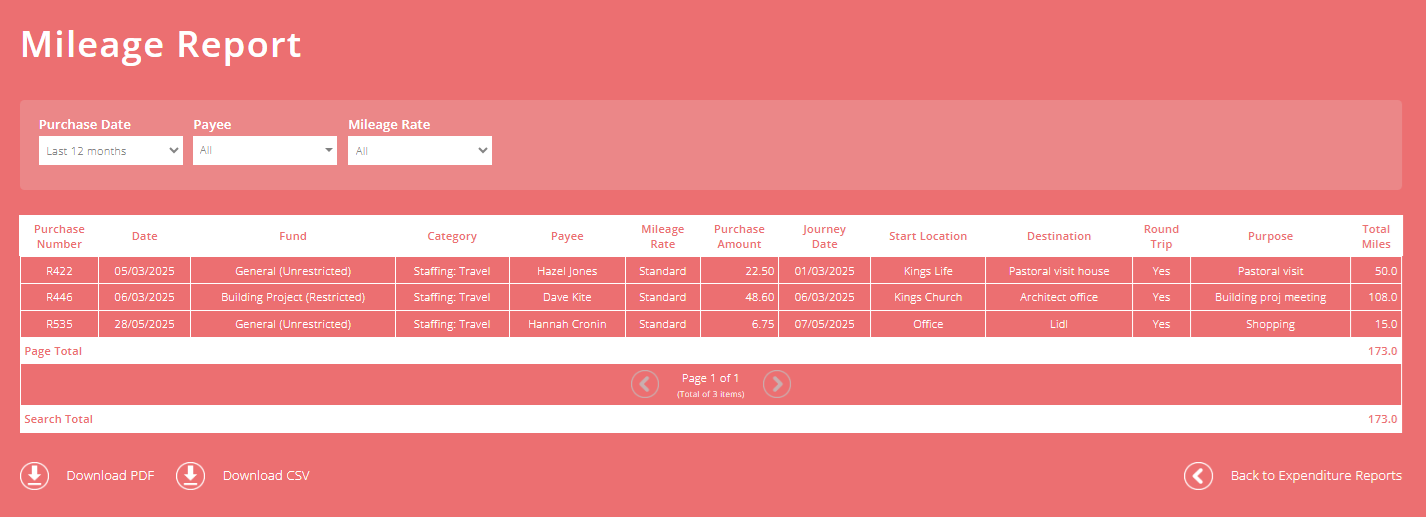Select purchase number R422
Viewport: 1426px width, 517px height.
point(60,271)
